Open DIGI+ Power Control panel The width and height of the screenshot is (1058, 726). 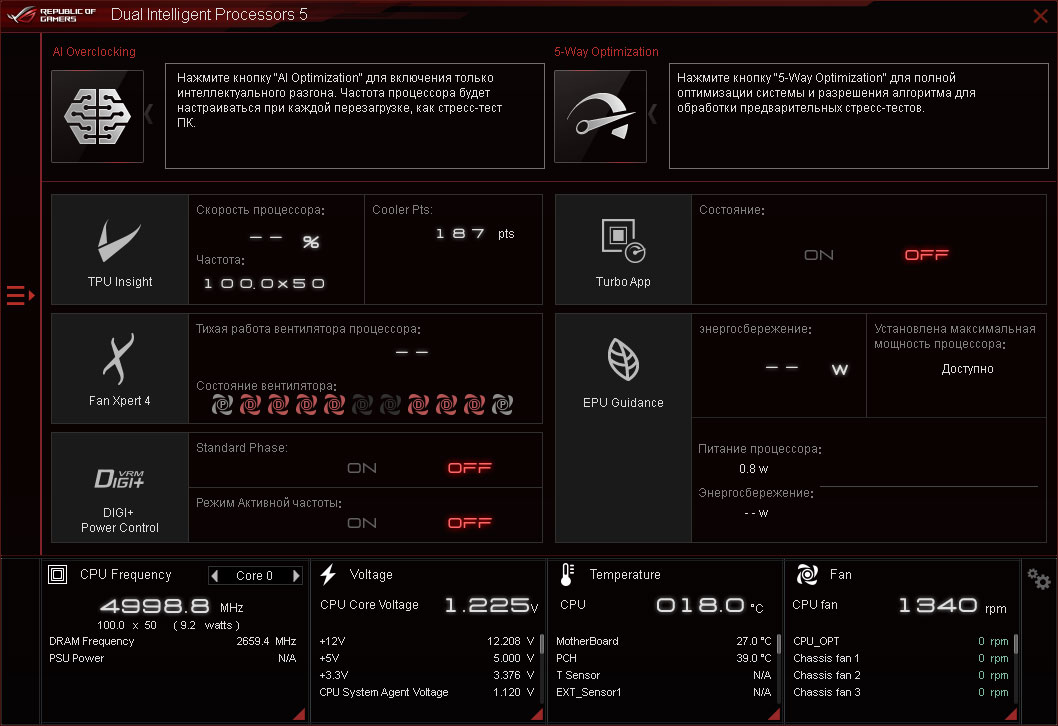(120, 487)
